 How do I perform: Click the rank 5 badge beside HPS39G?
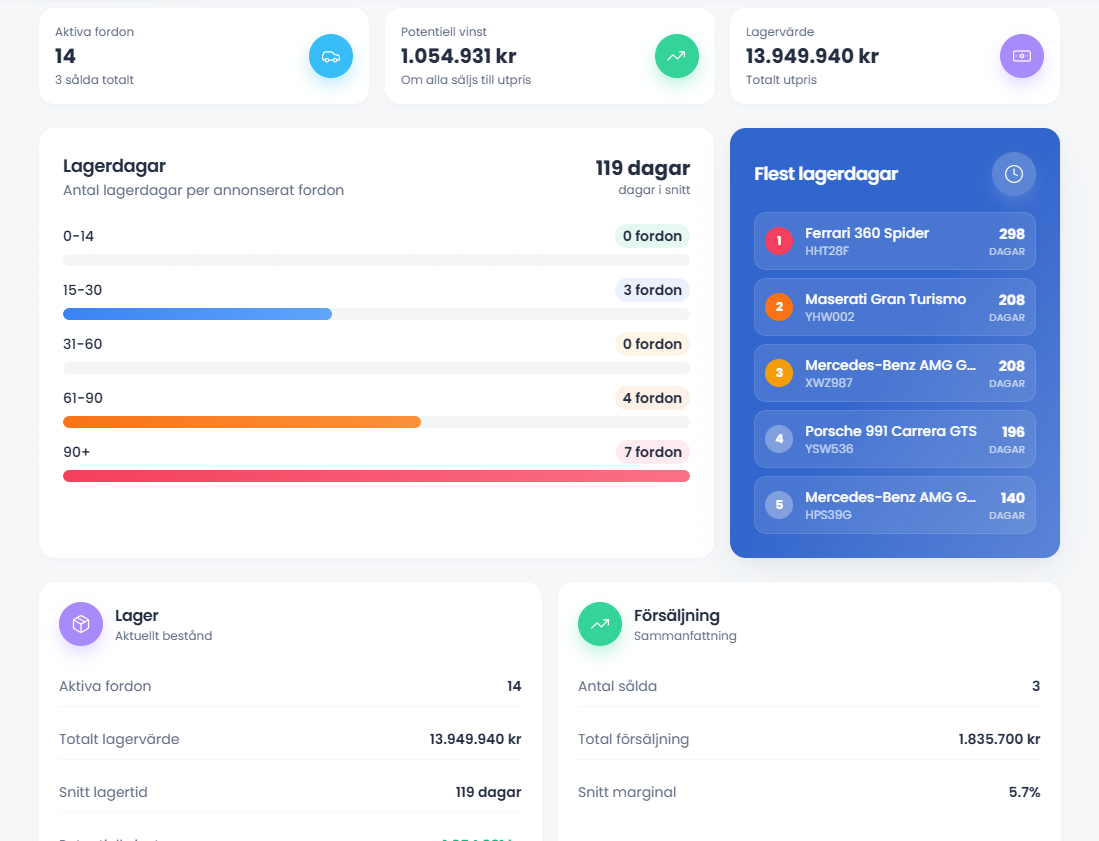coord(779,505)
